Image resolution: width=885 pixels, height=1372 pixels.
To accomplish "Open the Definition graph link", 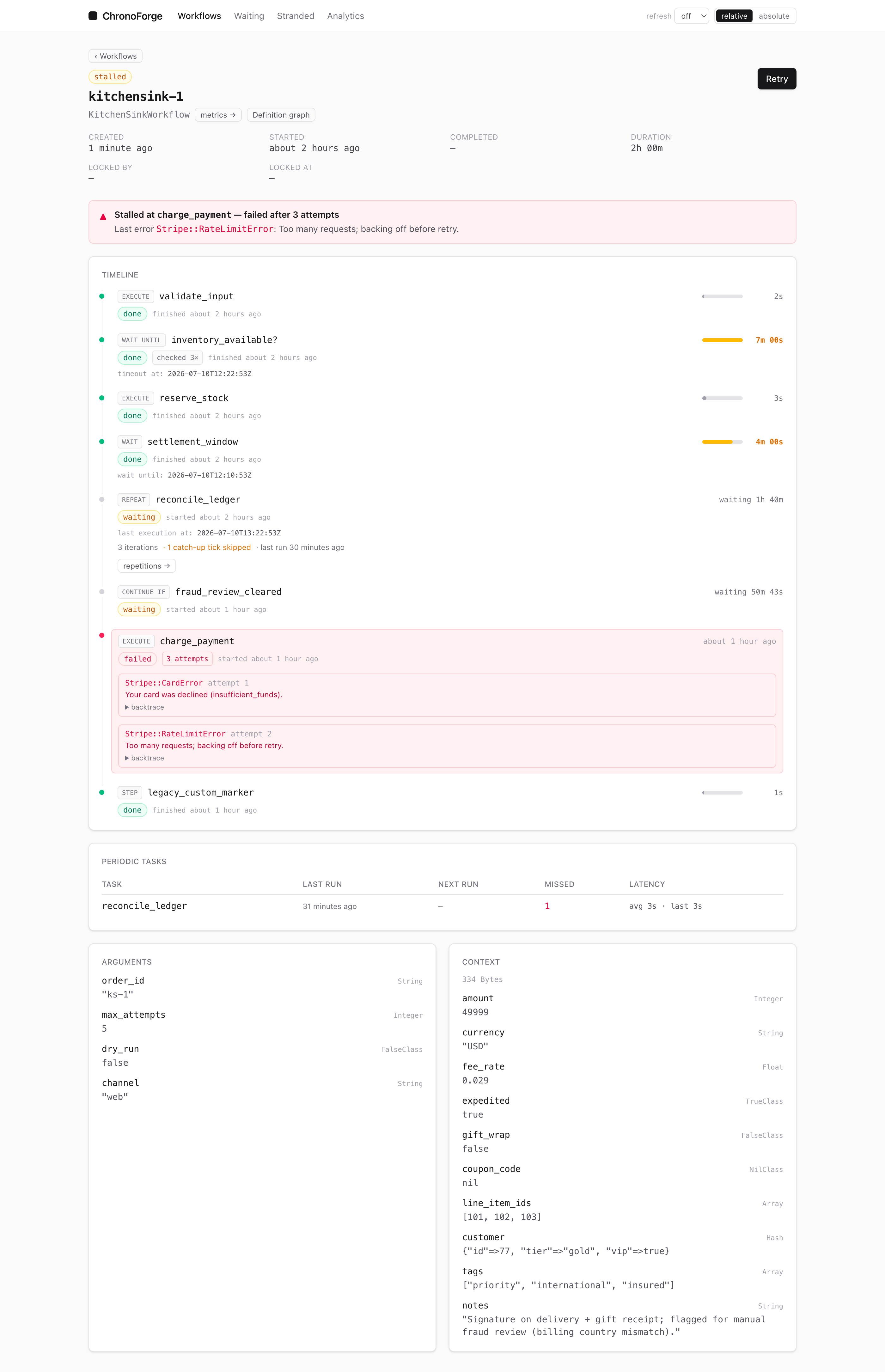I will pyautogui.click(x=281, y=115).
